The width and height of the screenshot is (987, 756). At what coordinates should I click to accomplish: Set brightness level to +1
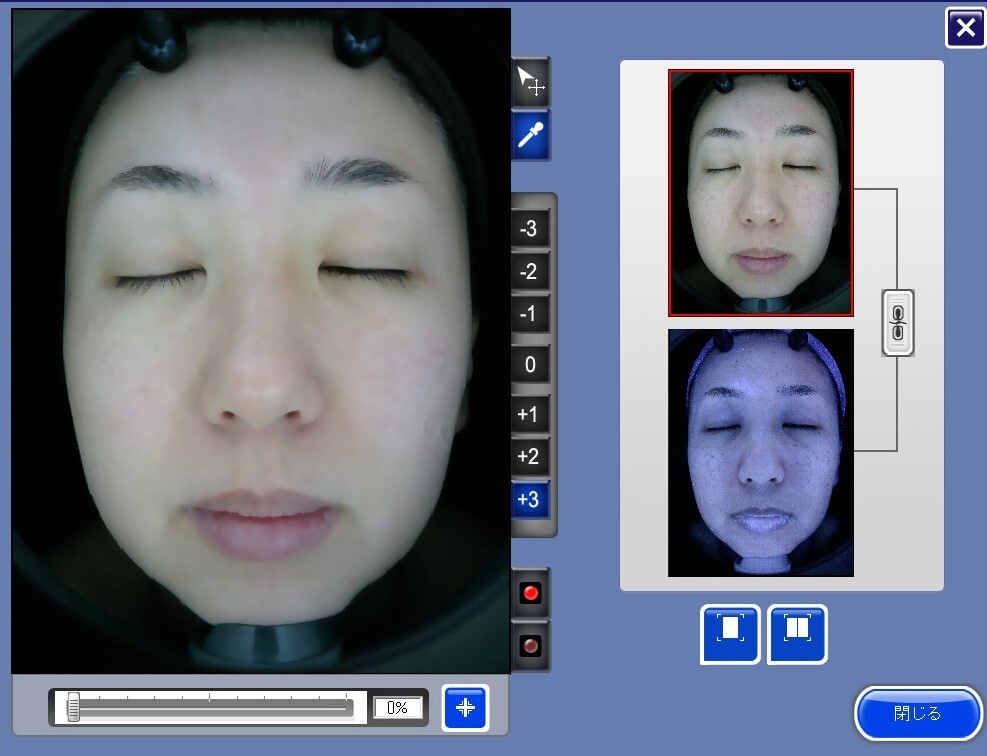tap(529, 414)
